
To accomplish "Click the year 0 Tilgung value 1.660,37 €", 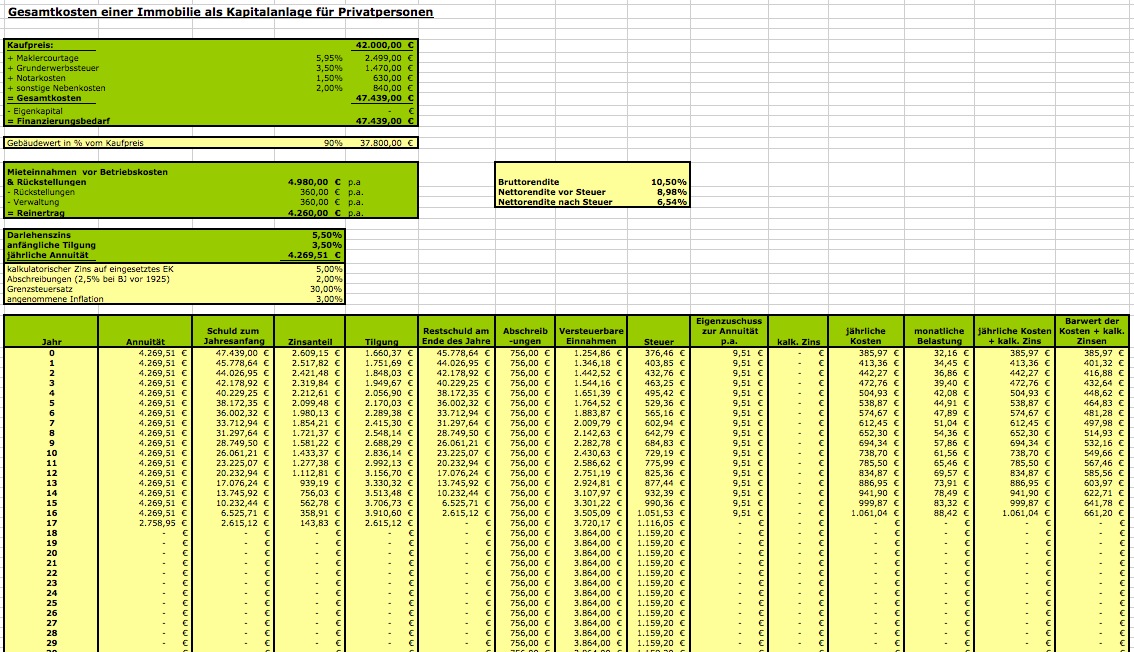I will 388,353.
